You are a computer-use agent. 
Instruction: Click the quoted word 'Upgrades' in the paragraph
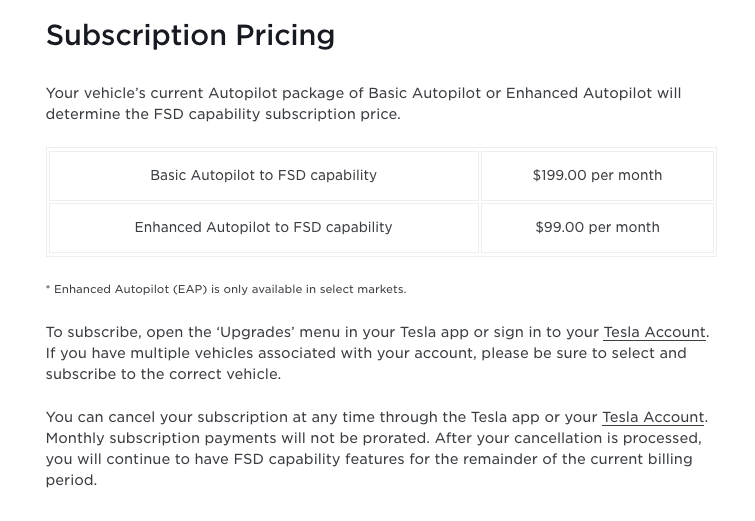point(255,332)
